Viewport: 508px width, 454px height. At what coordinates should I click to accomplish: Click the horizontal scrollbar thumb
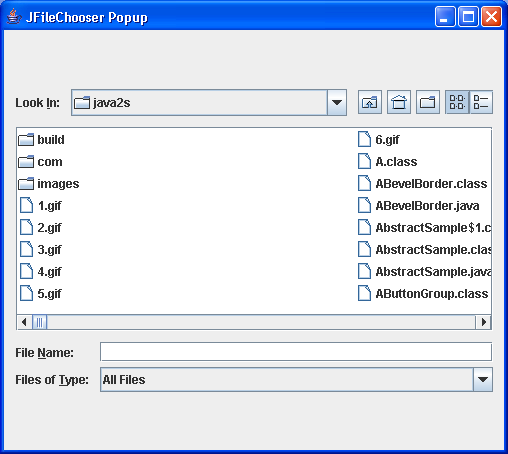click(39, 322)
